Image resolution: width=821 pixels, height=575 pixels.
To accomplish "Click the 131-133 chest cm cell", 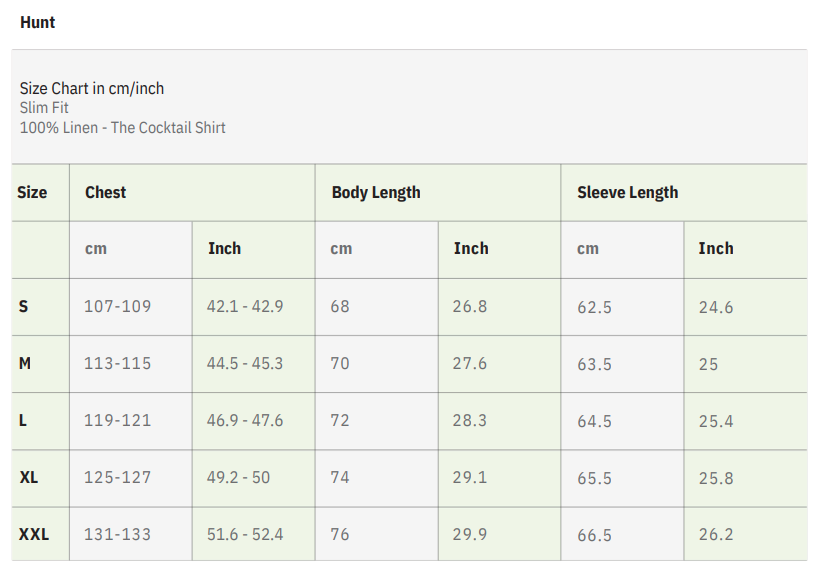I will click(x=118, y=534).
